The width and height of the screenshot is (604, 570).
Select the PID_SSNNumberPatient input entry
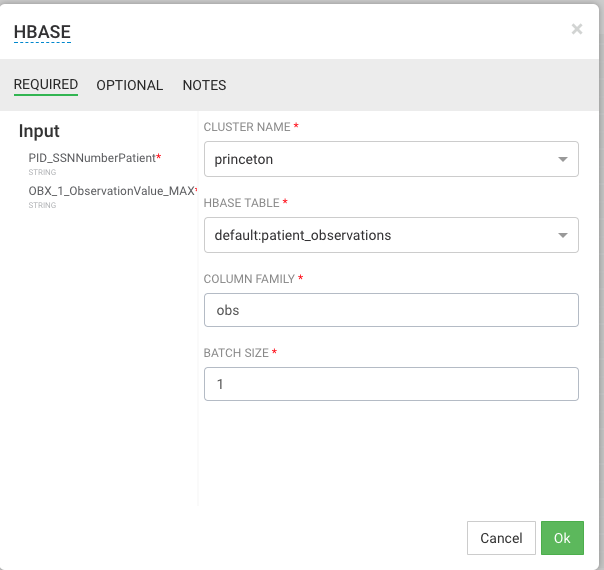point(94,158)
